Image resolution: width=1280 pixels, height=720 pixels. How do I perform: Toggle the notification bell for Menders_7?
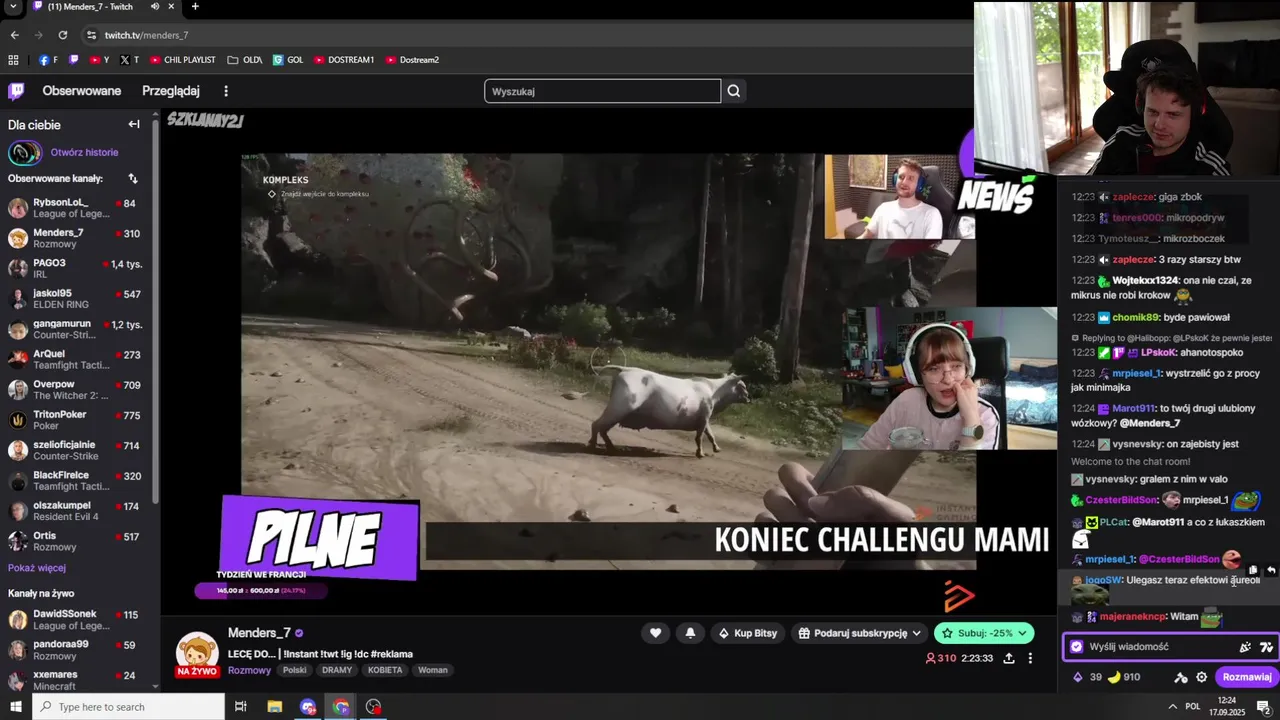point(690,633)
